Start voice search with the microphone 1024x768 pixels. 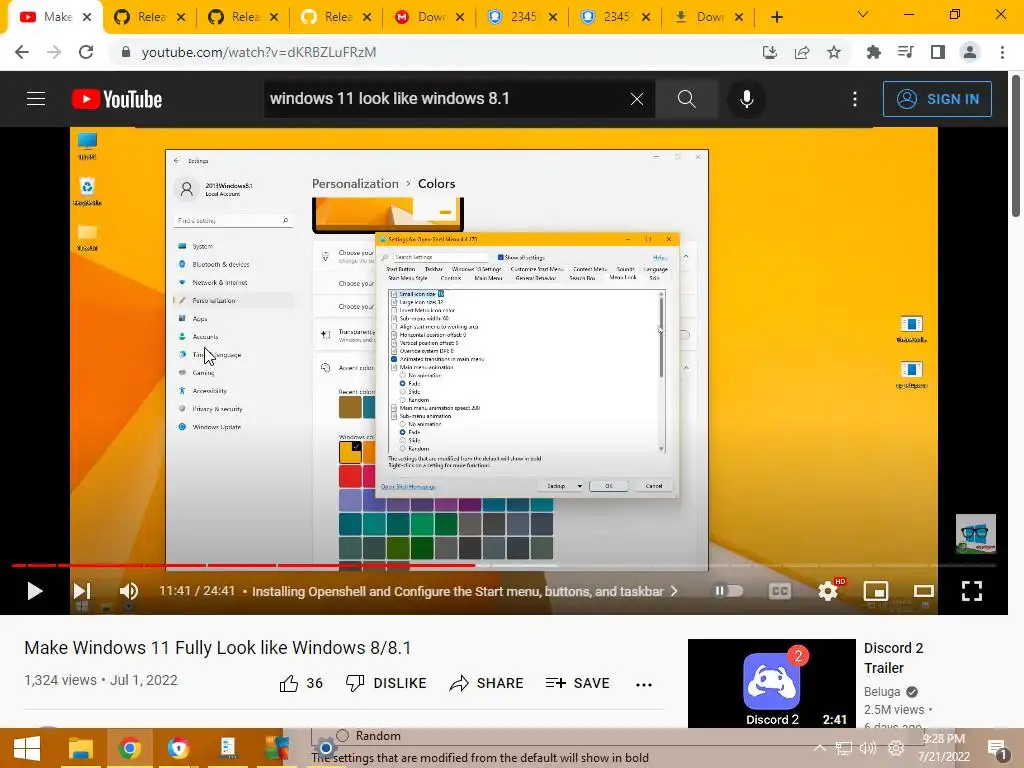click(x=746, y=99)
